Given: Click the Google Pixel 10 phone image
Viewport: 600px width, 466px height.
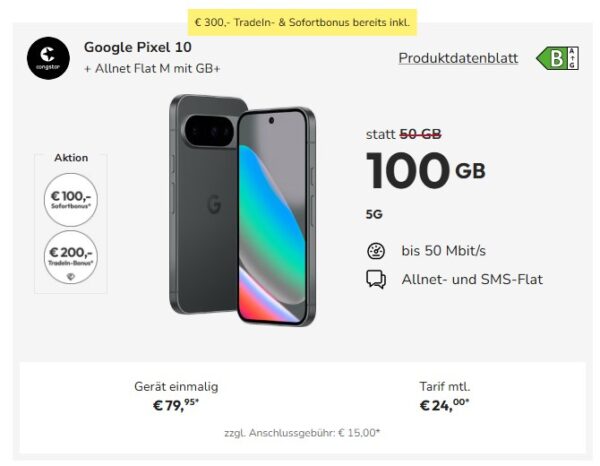Looking at the screenshot, I should tap(241, 208).
